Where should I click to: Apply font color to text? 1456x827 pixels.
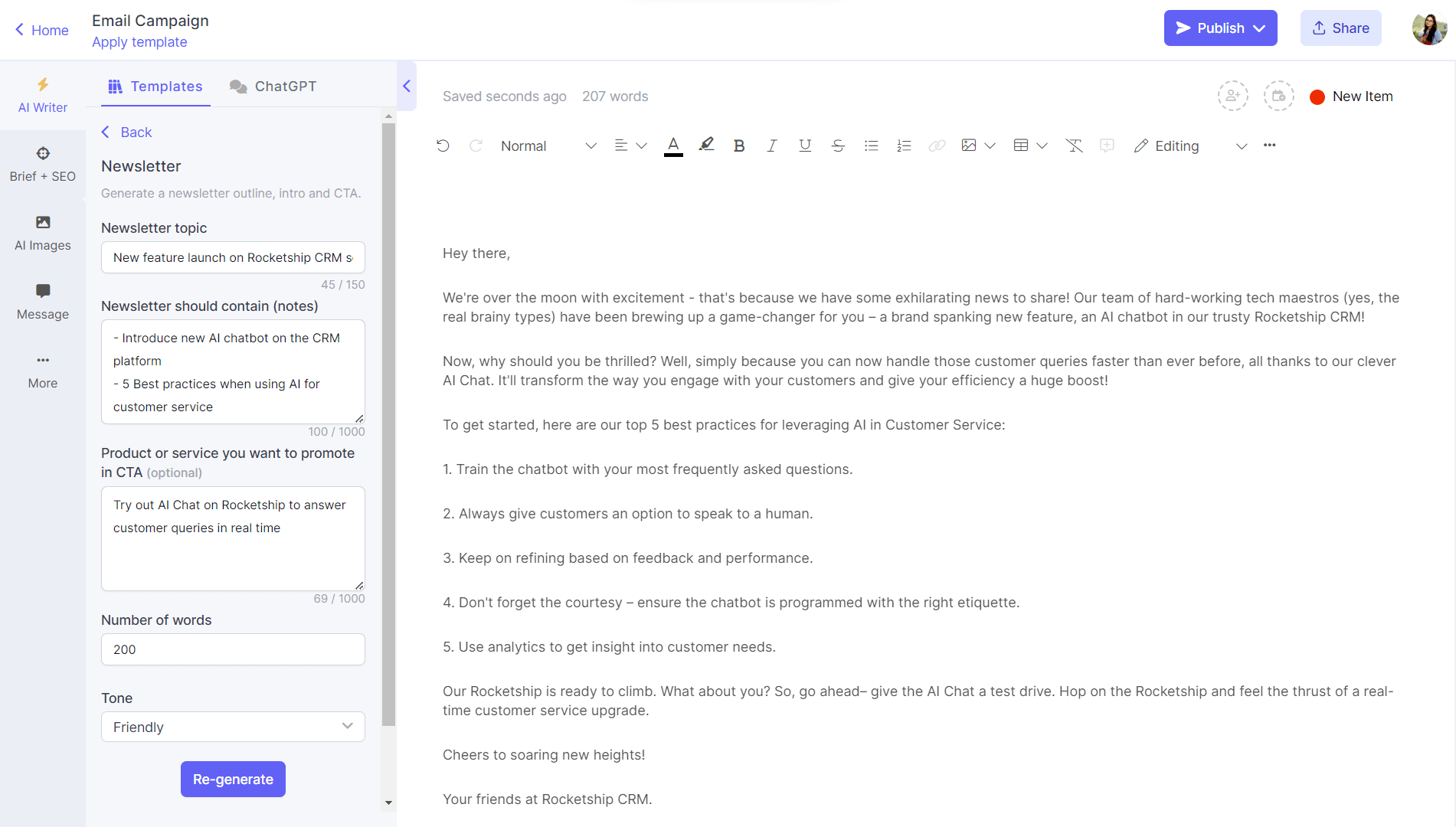point(673,145)
